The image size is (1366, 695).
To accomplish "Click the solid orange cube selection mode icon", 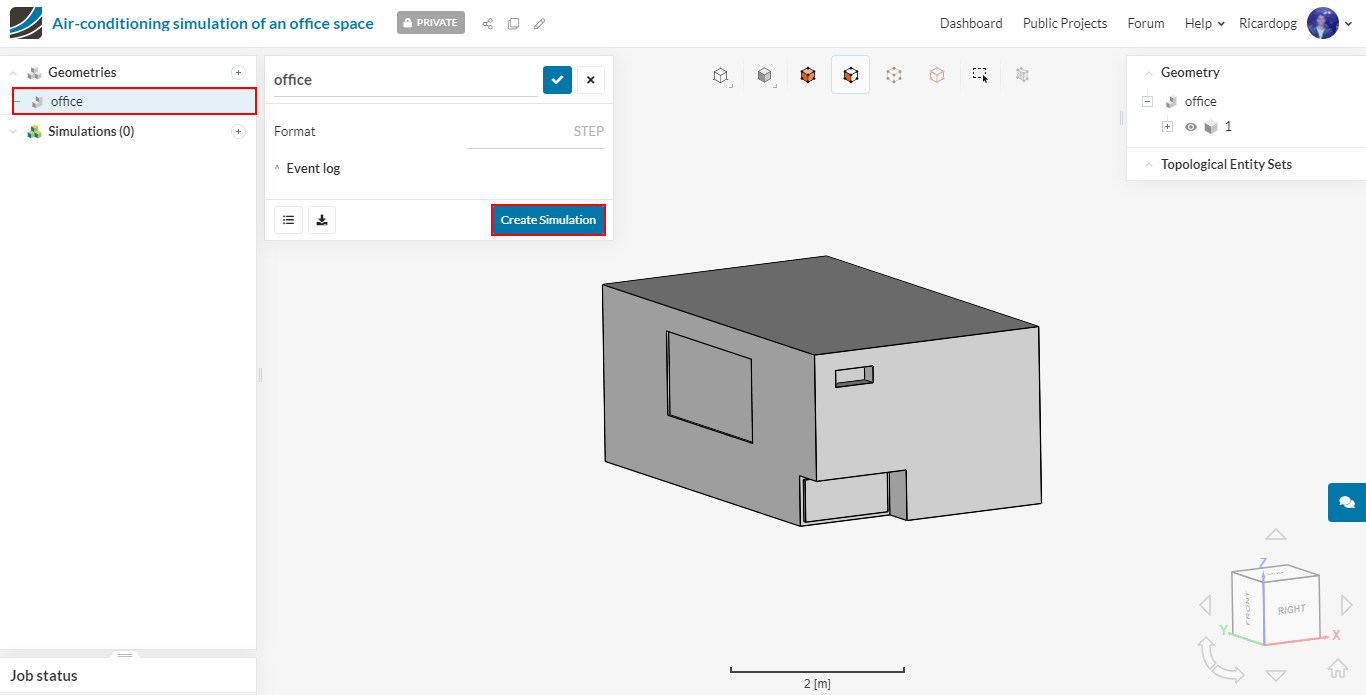I will [x=808, y=74].
